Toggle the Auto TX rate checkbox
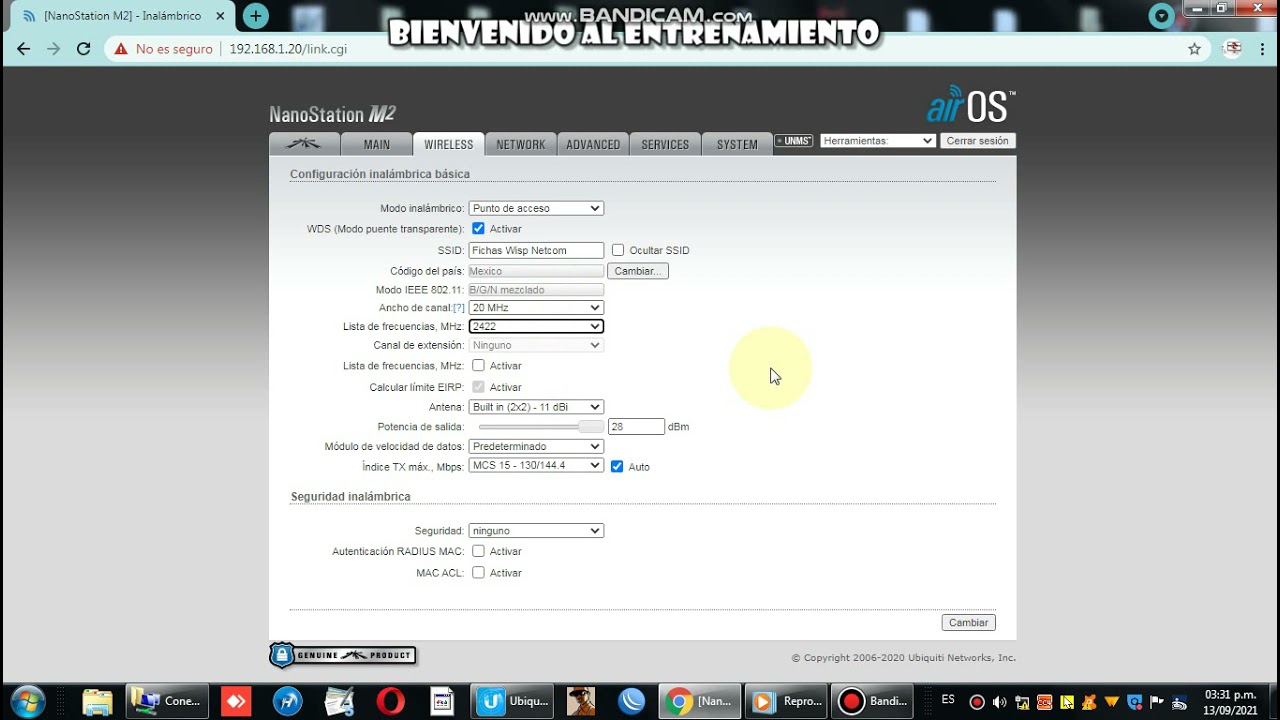This screenshot has width=1280, height=720. coord(617,467)
